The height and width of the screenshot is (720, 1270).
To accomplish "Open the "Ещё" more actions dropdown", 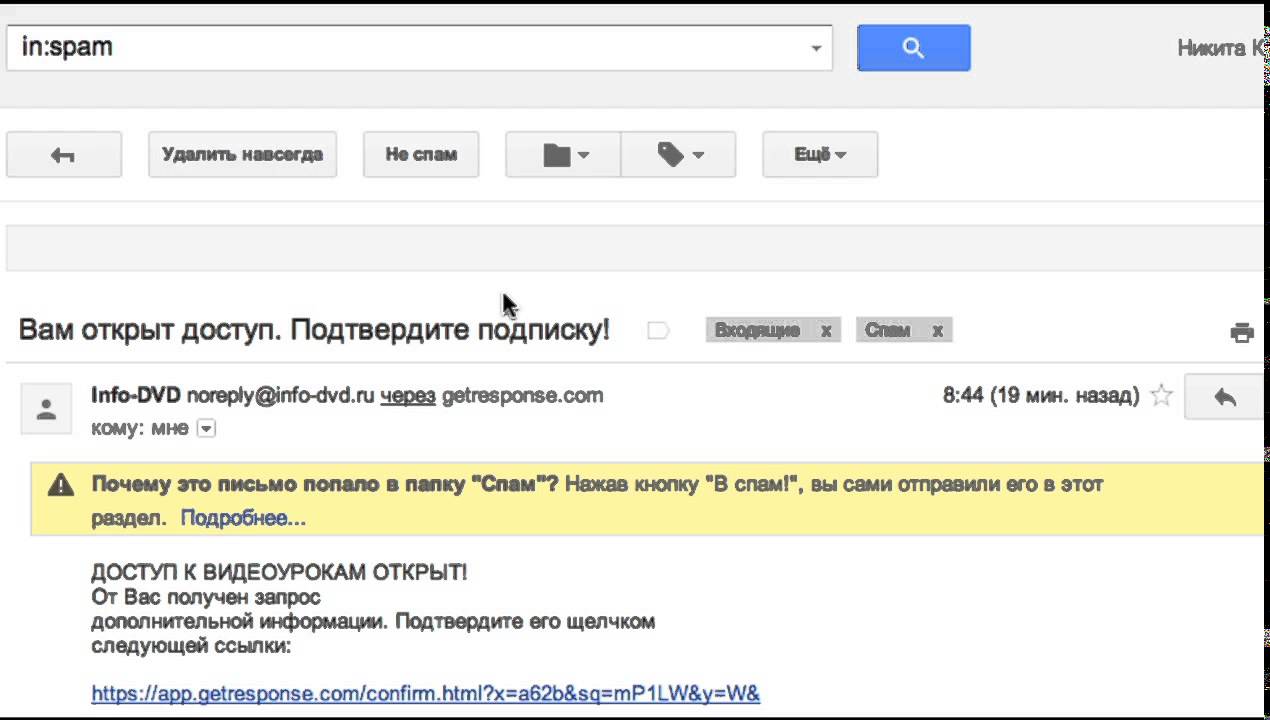I will pos(820,155).
